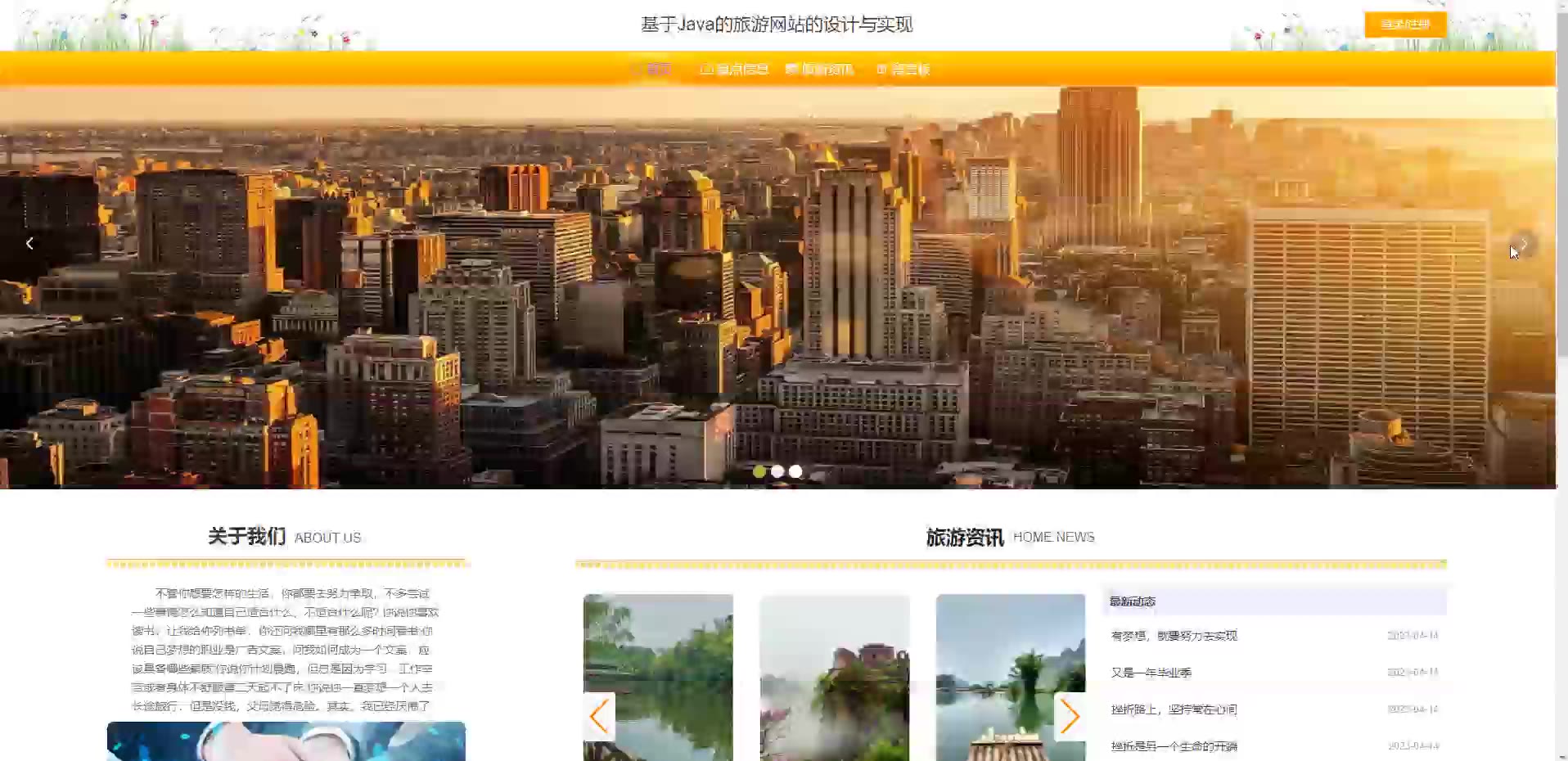The image size is (1568, 761).
Task: Open news link 挫折路上，坚持常在心间
Action: point(1174,709)
